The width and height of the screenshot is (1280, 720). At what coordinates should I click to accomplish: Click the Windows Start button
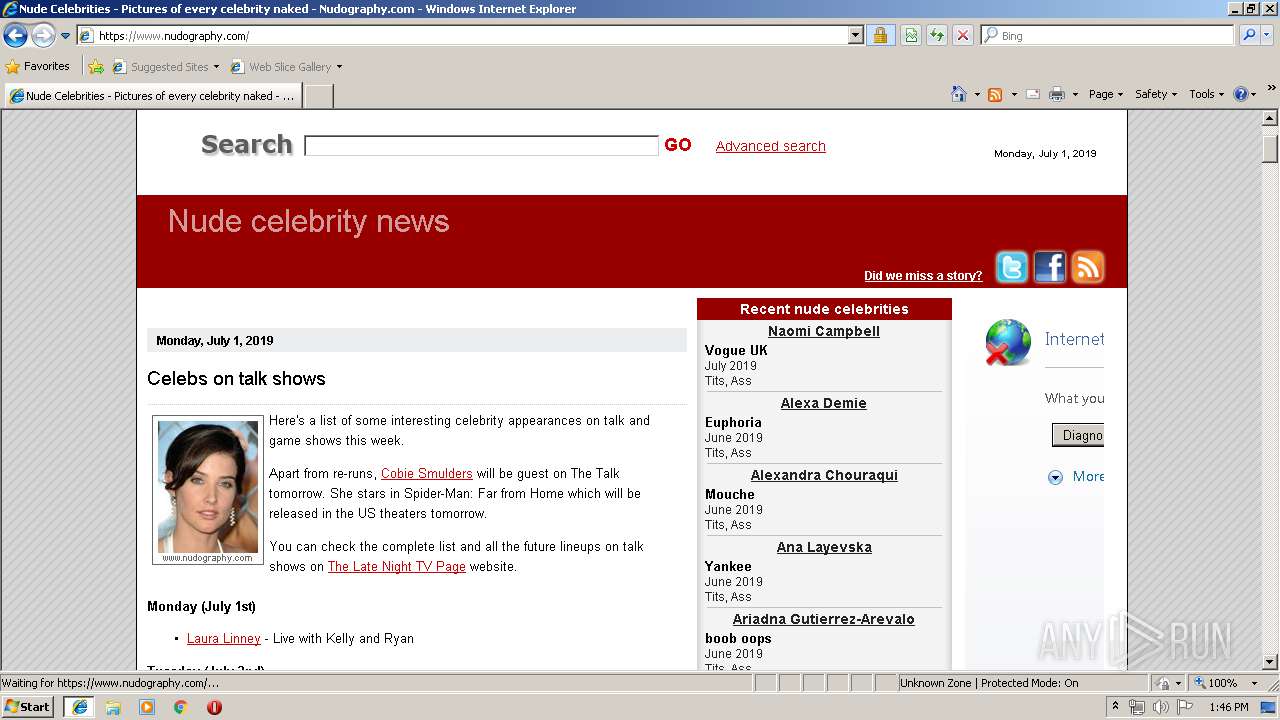28,707
